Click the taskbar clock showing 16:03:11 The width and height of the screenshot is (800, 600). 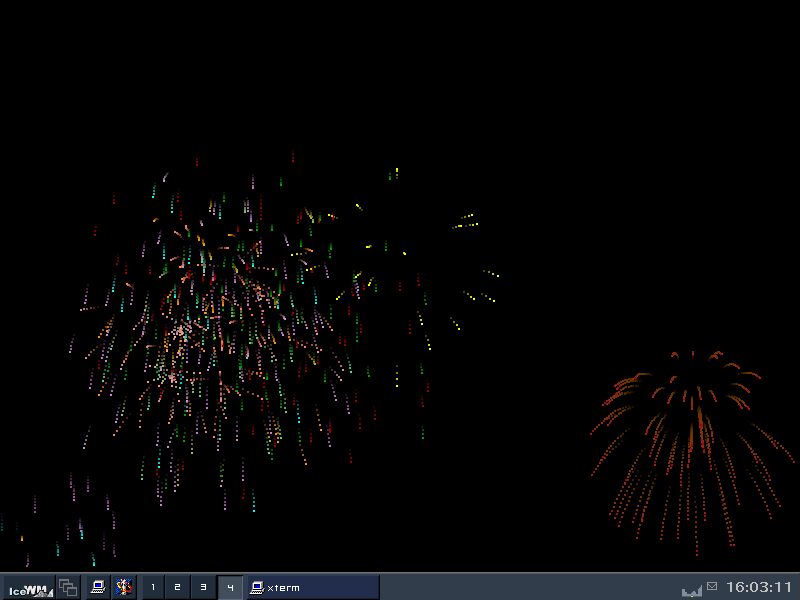(759, 587)
